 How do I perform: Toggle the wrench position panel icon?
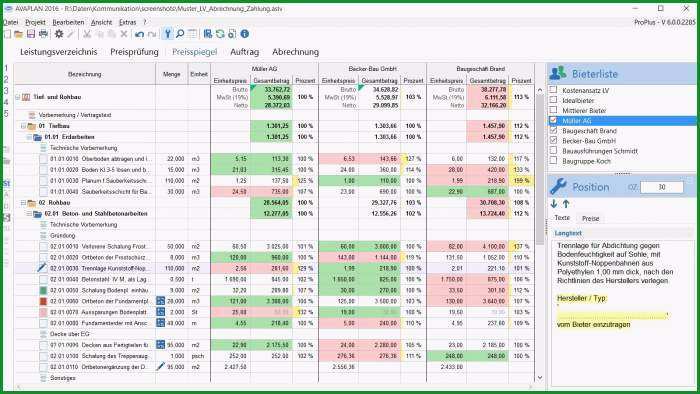(167, 34)
